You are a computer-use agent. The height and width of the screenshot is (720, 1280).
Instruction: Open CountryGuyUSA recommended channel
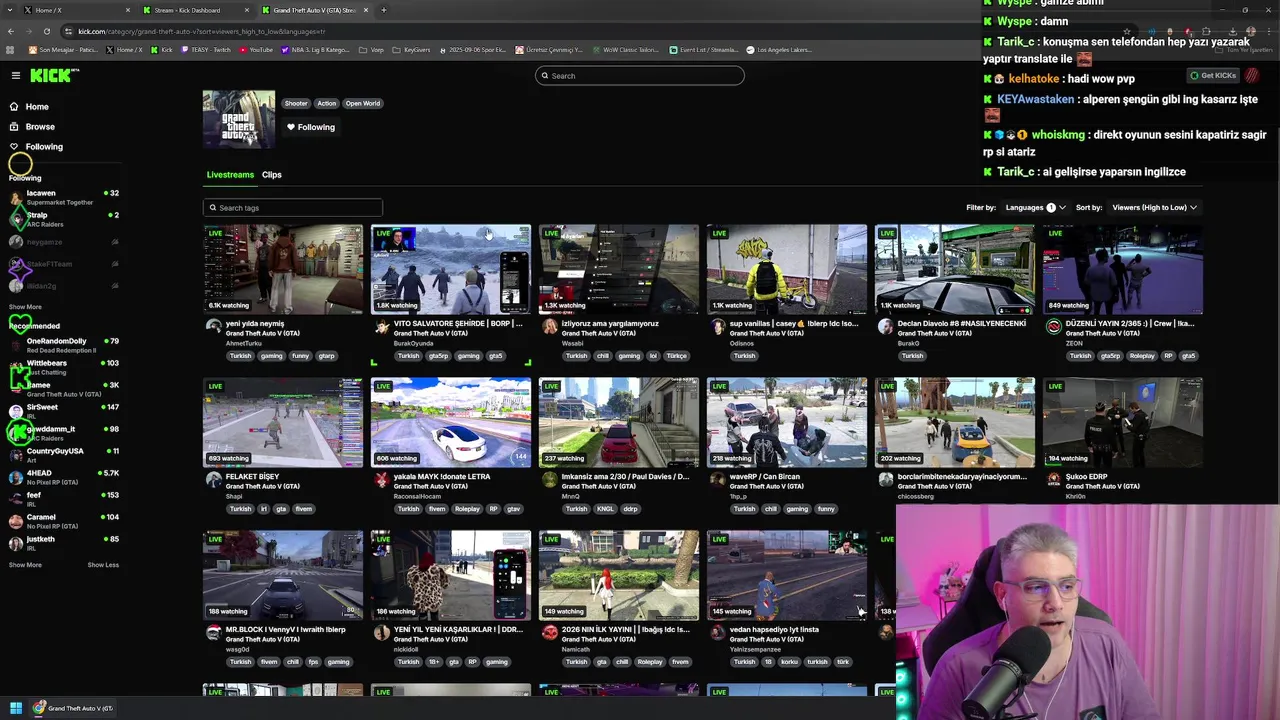tap(64, 455)
